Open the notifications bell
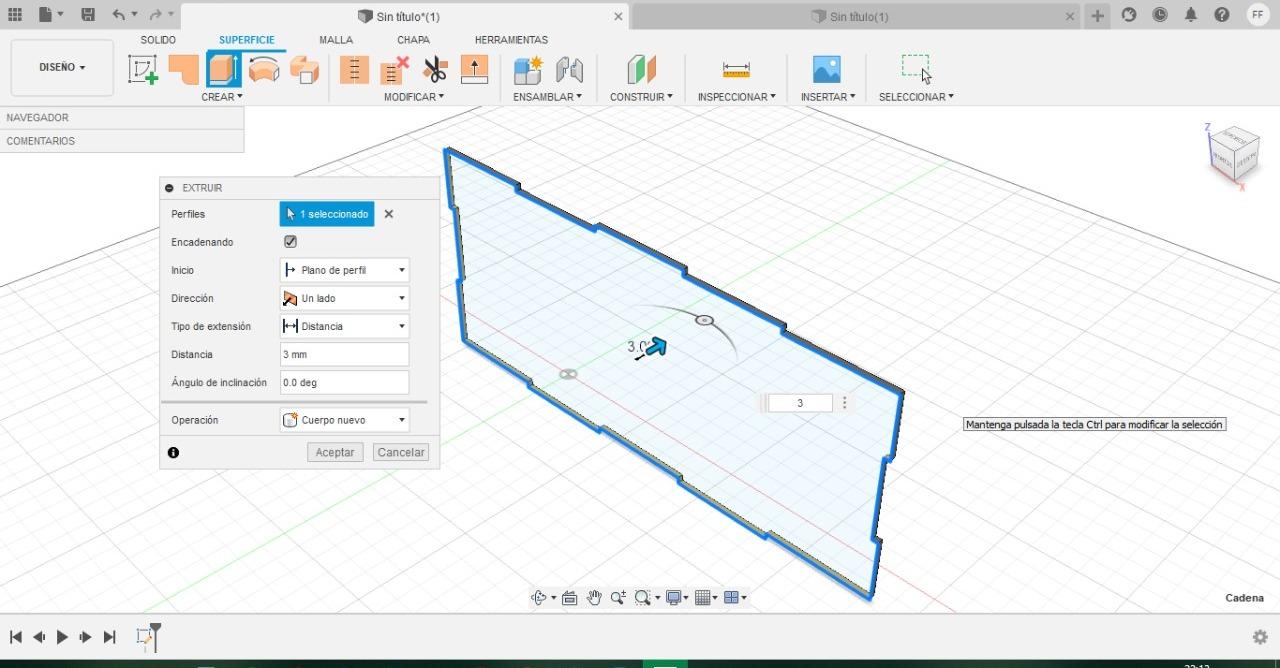Screen dimensions: 1280x668 1191,15
